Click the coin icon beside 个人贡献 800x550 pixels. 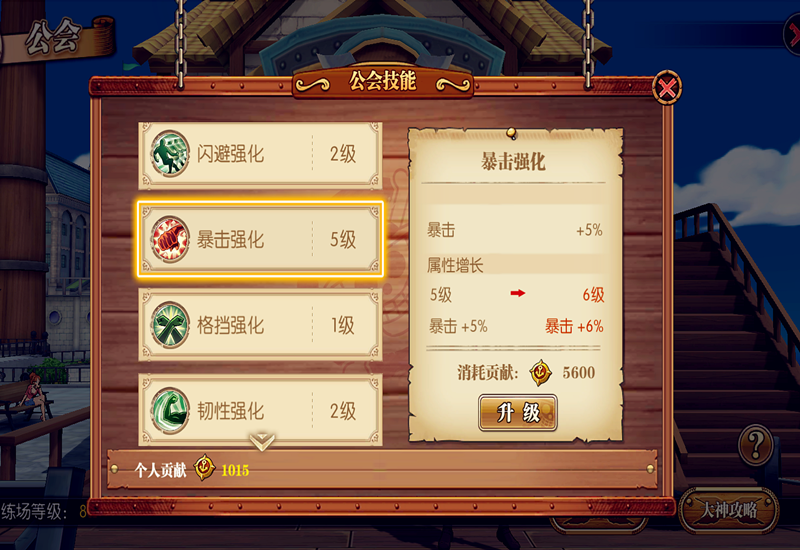[x=204, y=467]
